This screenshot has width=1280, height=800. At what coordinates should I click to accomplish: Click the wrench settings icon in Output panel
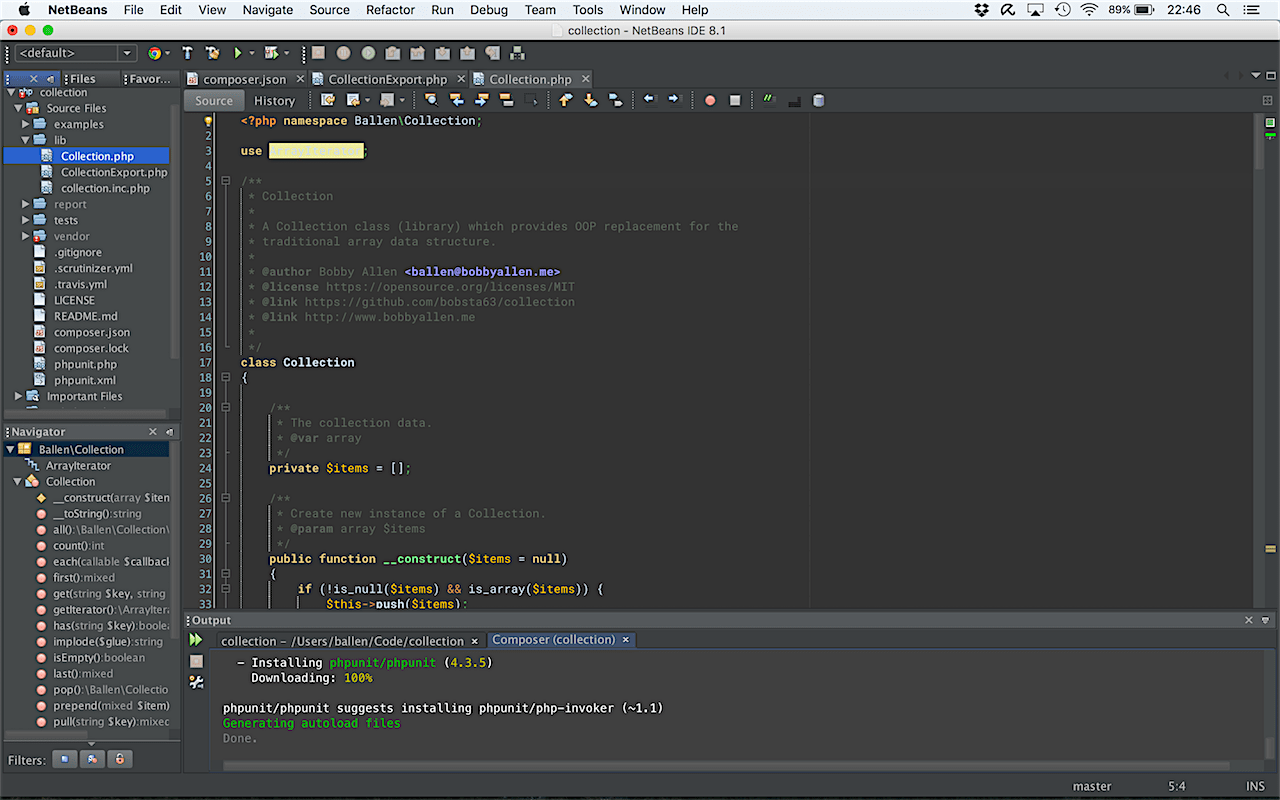click(x=196, y=682)
